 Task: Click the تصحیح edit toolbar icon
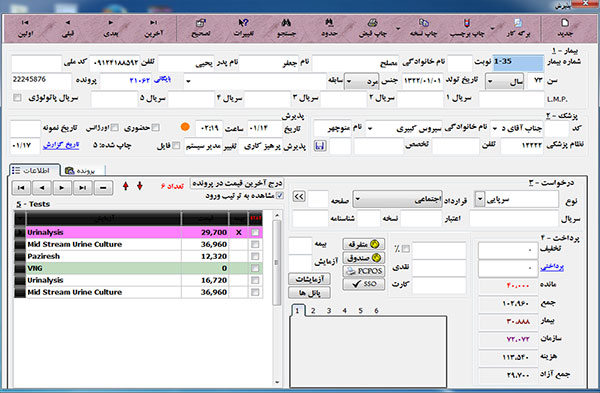(201, 28)
